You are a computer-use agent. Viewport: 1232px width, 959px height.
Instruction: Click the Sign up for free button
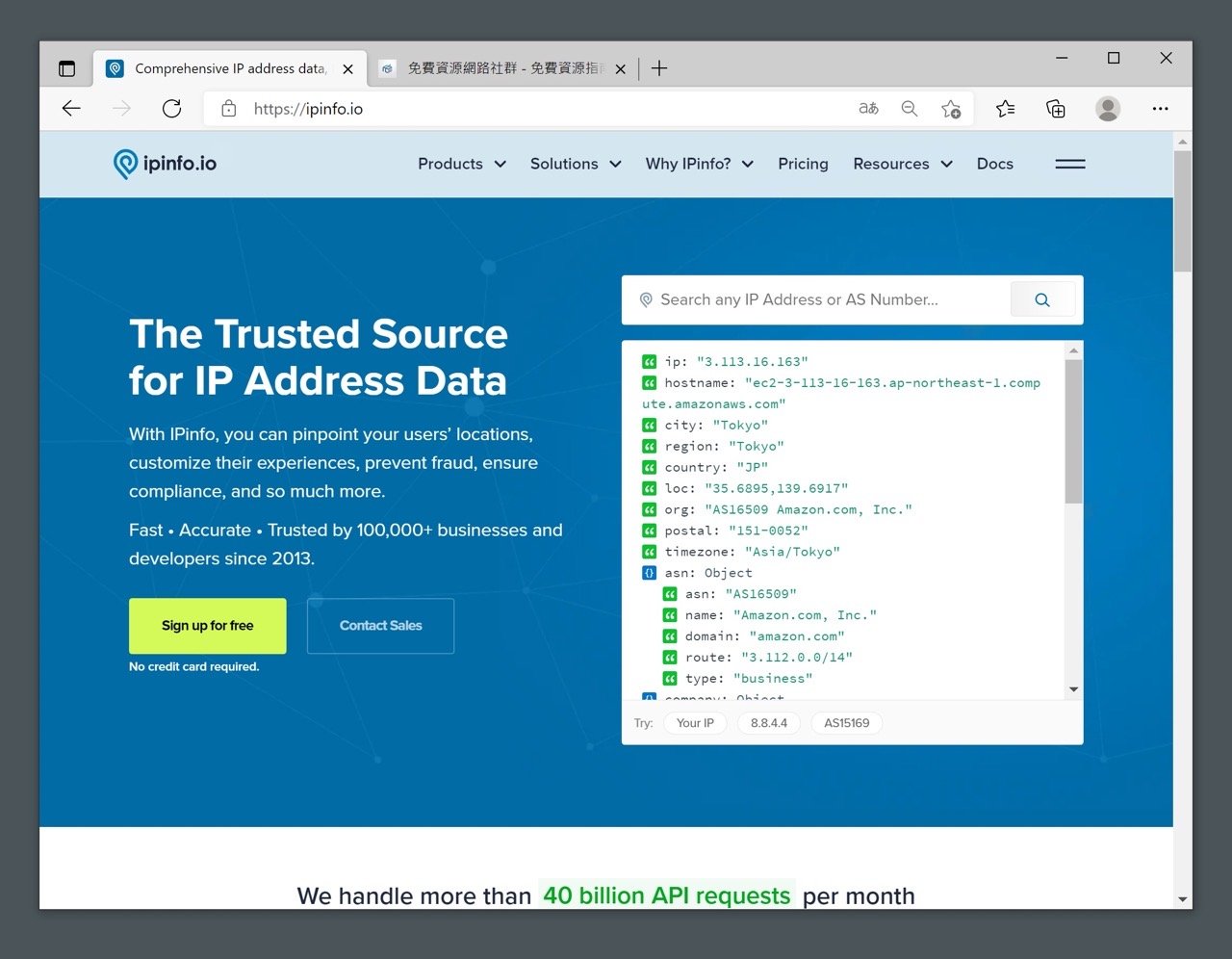click(208, 626)
